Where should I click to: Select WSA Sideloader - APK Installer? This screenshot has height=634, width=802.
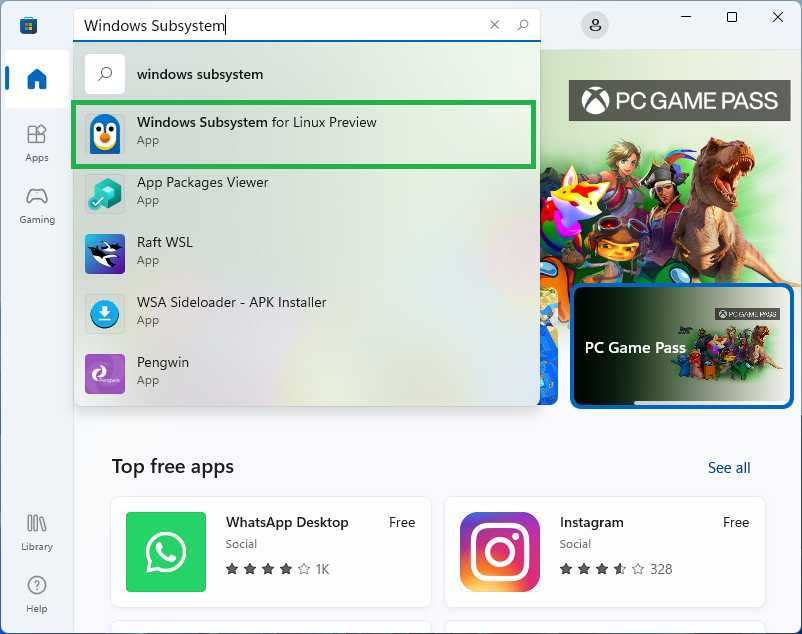tap(306, 314)
